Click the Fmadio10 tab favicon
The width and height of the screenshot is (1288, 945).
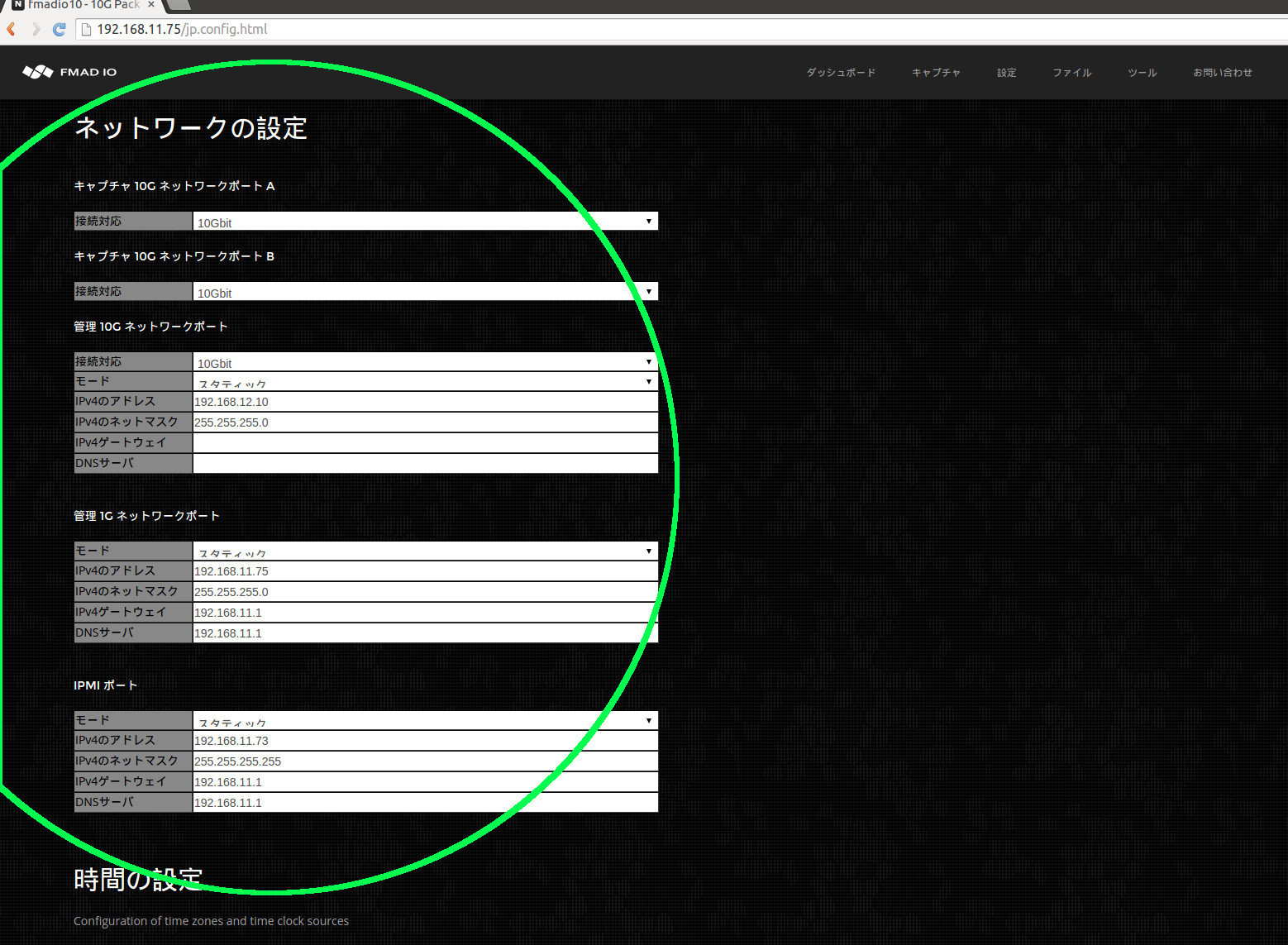tap(18, 5)
